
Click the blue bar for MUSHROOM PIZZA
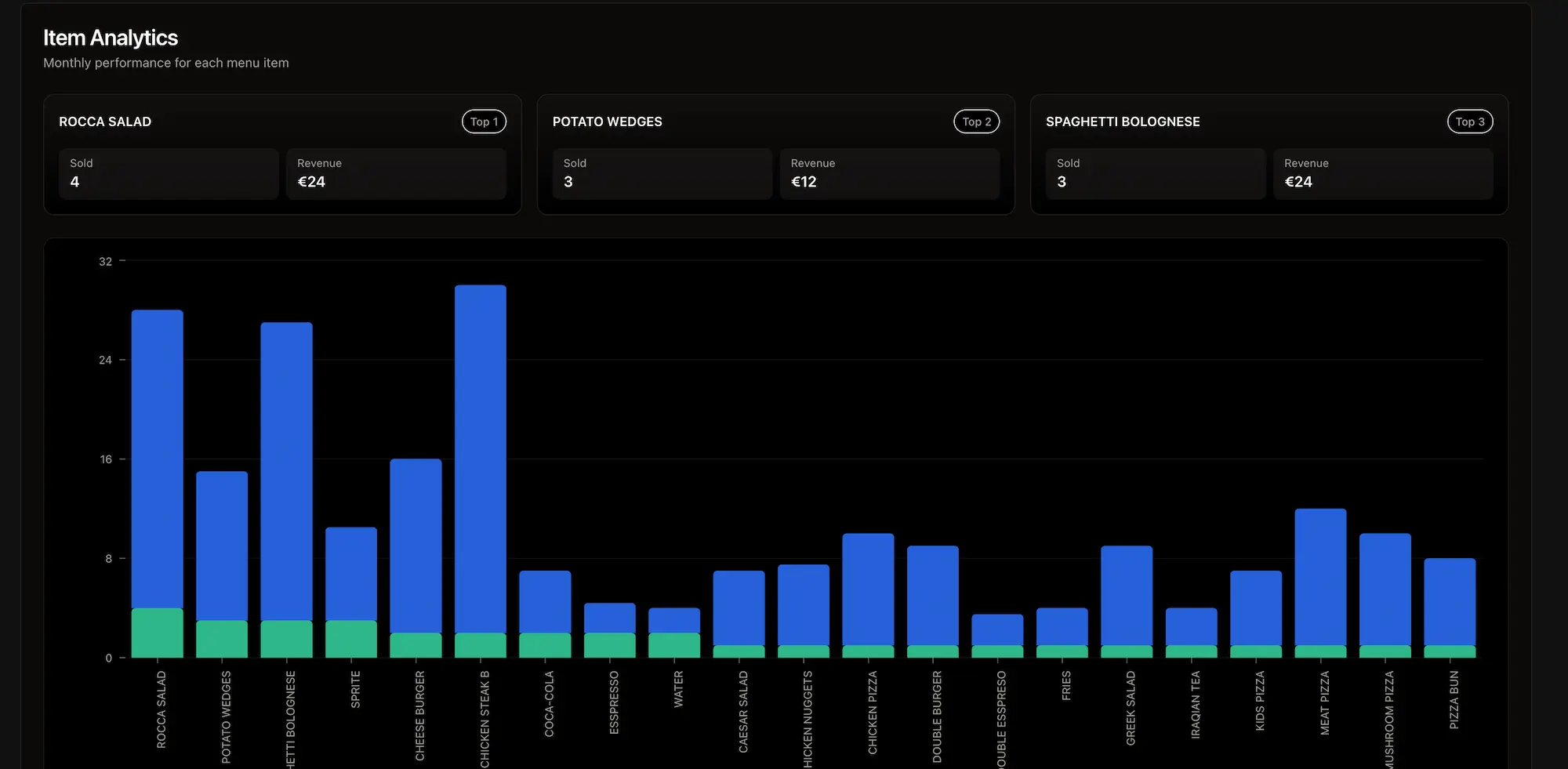pyautogui.click(x=1385, y=589)
